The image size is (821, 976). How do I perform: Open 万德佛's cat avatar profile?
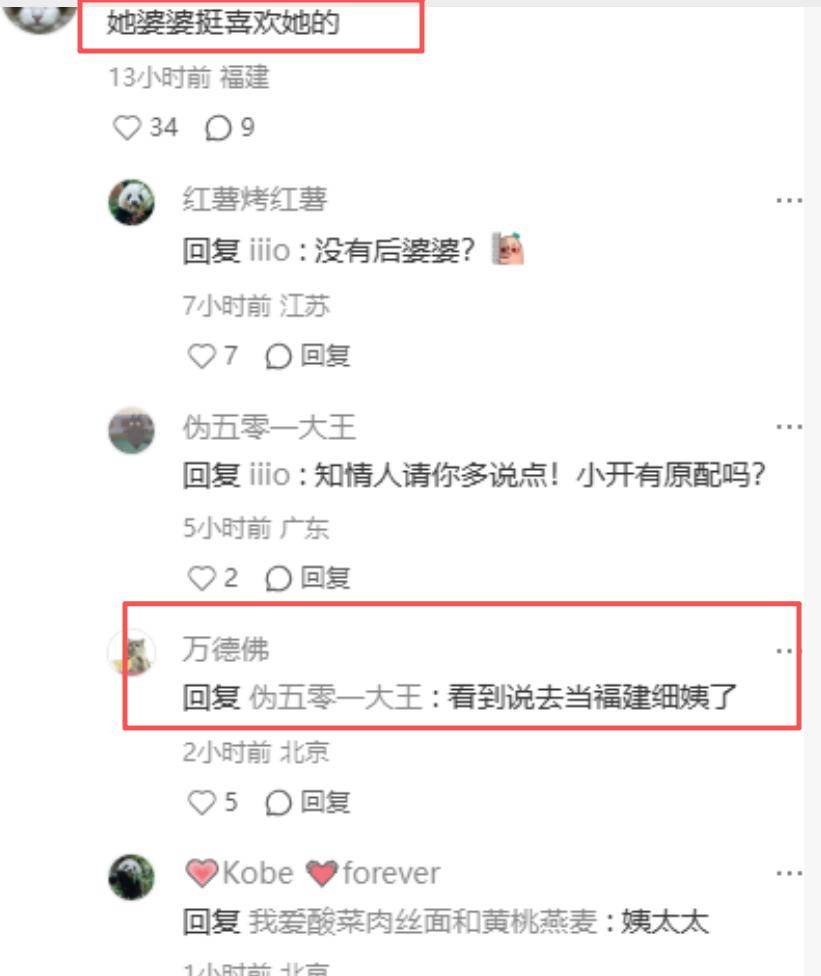click(x=131, y=652)
